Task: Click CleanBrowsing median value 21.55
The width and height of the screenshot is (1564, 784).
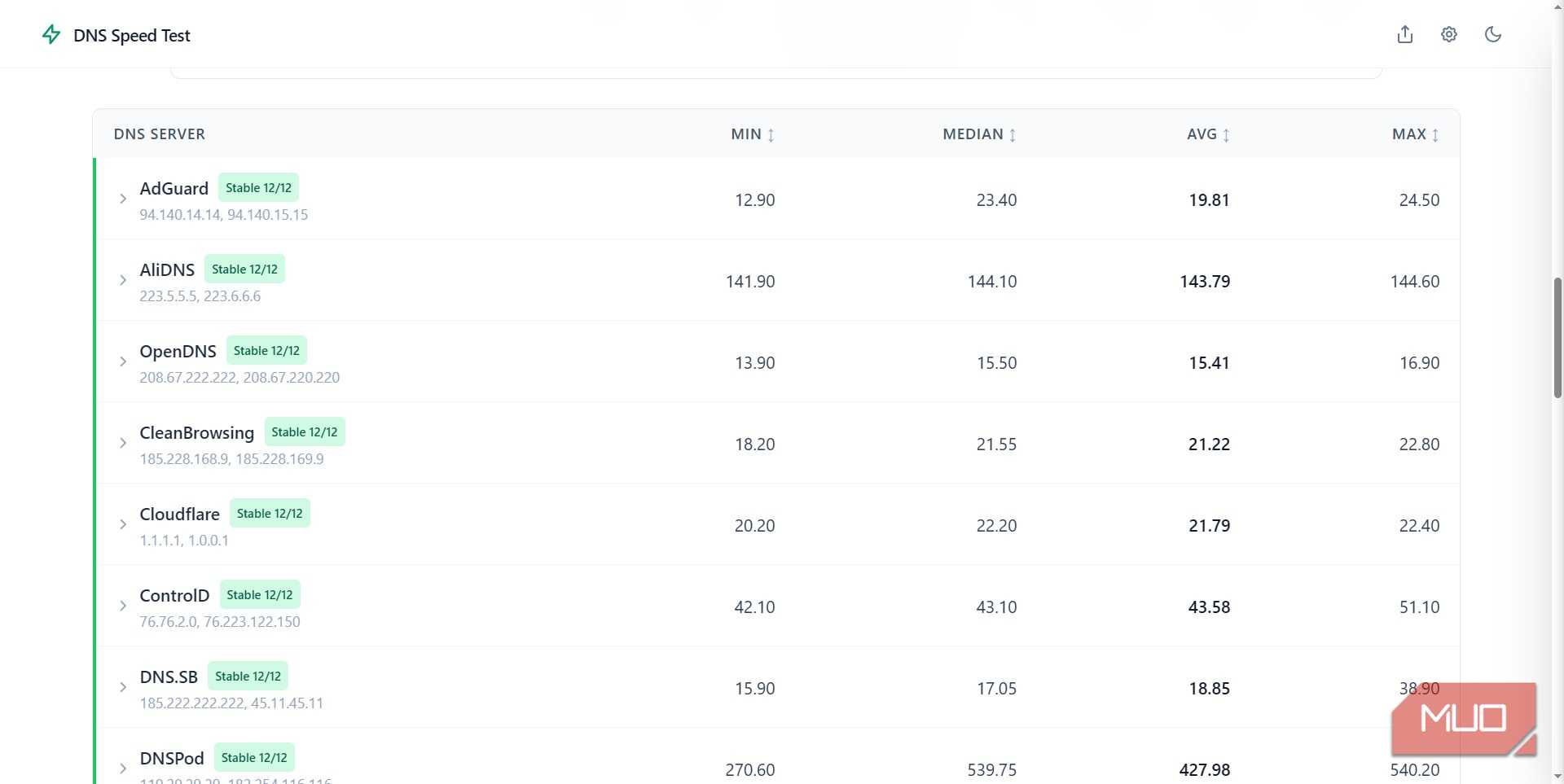Action: click(996, 445)
